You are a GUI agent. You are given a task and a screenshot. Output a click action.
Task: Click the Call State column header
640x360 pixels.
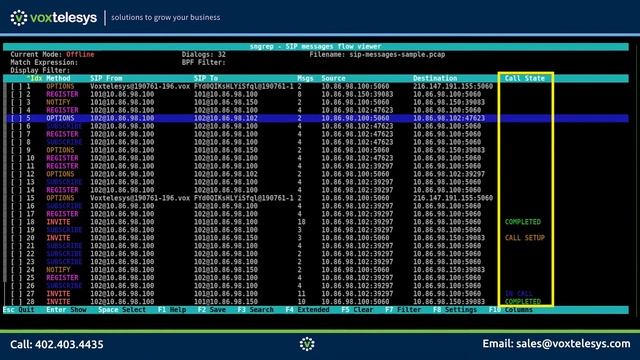click(x=524, y=78)
